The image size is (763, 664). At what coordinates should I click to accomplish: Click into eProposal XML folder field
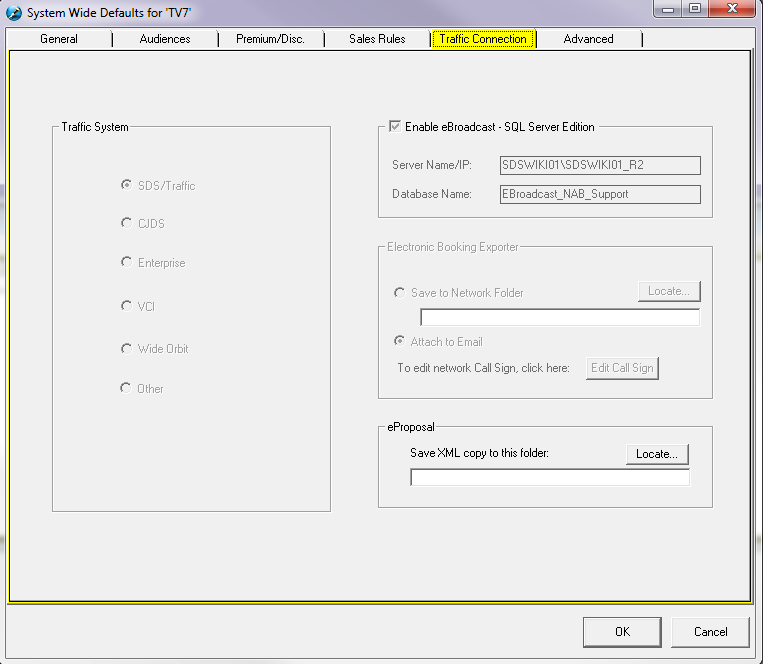pyautogui.click(x=549, y=478)
